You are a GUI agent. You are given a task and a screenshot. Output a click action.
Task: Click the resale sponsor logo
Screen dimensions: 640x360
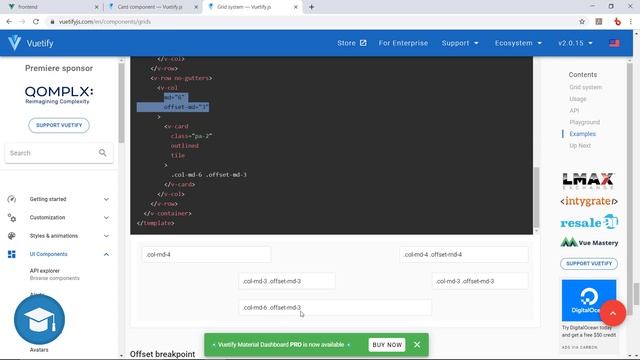click(x=589, y=222)
